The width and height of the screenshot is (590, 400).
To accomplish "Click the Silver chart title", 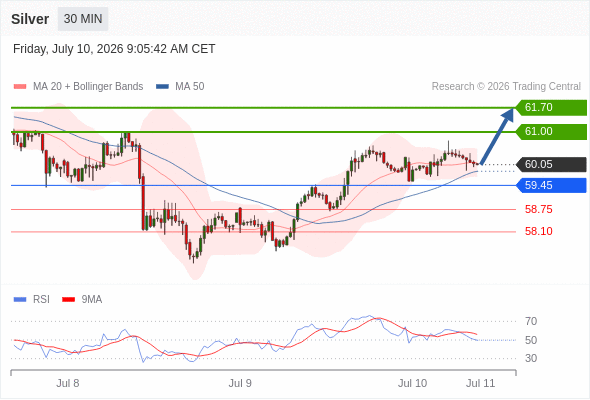I will [30, 19].
